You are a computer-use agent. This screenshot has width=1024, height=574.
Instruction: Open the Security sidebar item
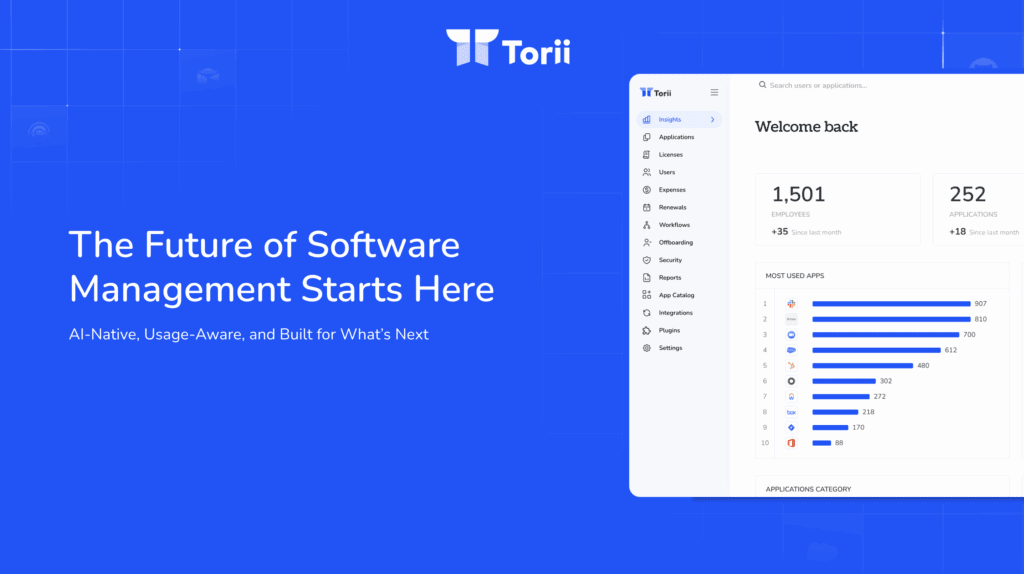679,260
